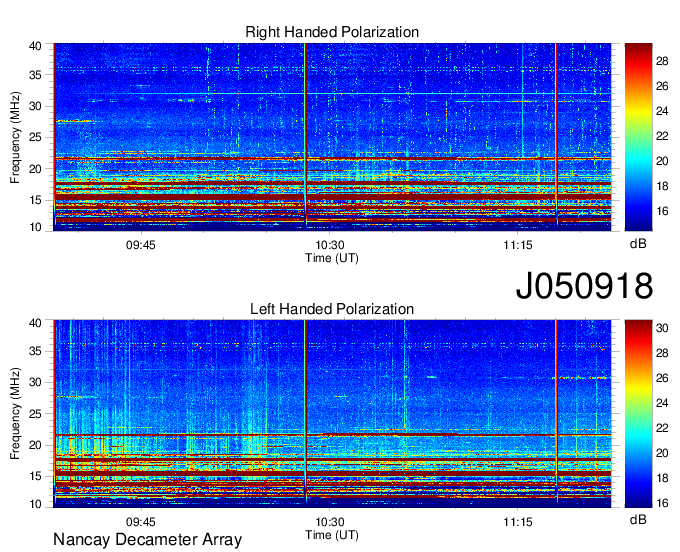Click the '09:45' tick of upper plot
Screen dimensions: 680x552
click(x=141, y=245)
